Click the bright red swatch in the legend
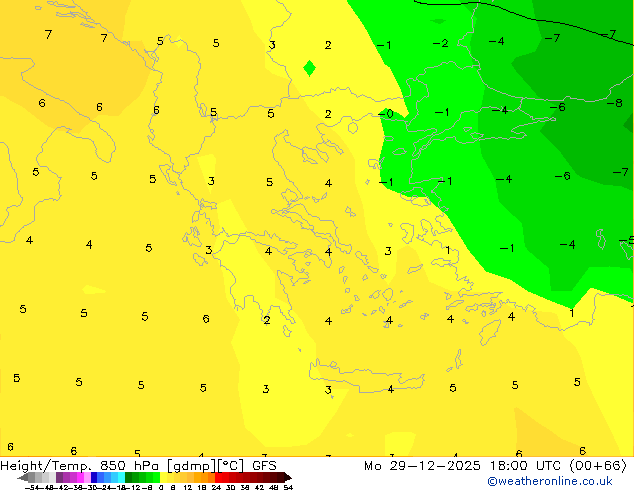The height and width of the screenshot is (490, 634). pyautogui.click(x=218, y=477)
